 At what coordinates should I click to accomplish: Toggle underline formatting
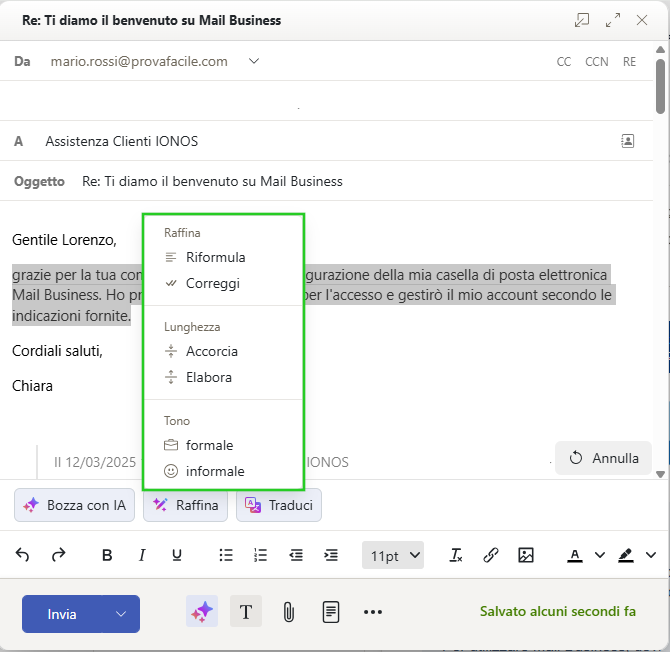177,555
